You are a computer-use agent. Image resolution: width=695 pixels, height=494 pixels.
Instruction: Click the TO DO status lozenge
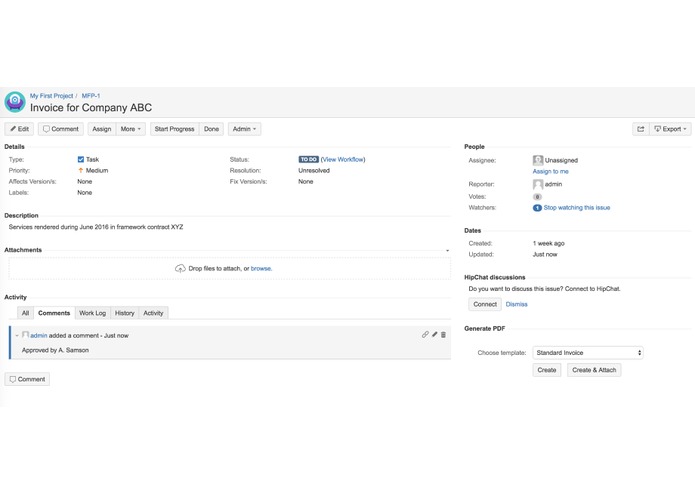308,159
